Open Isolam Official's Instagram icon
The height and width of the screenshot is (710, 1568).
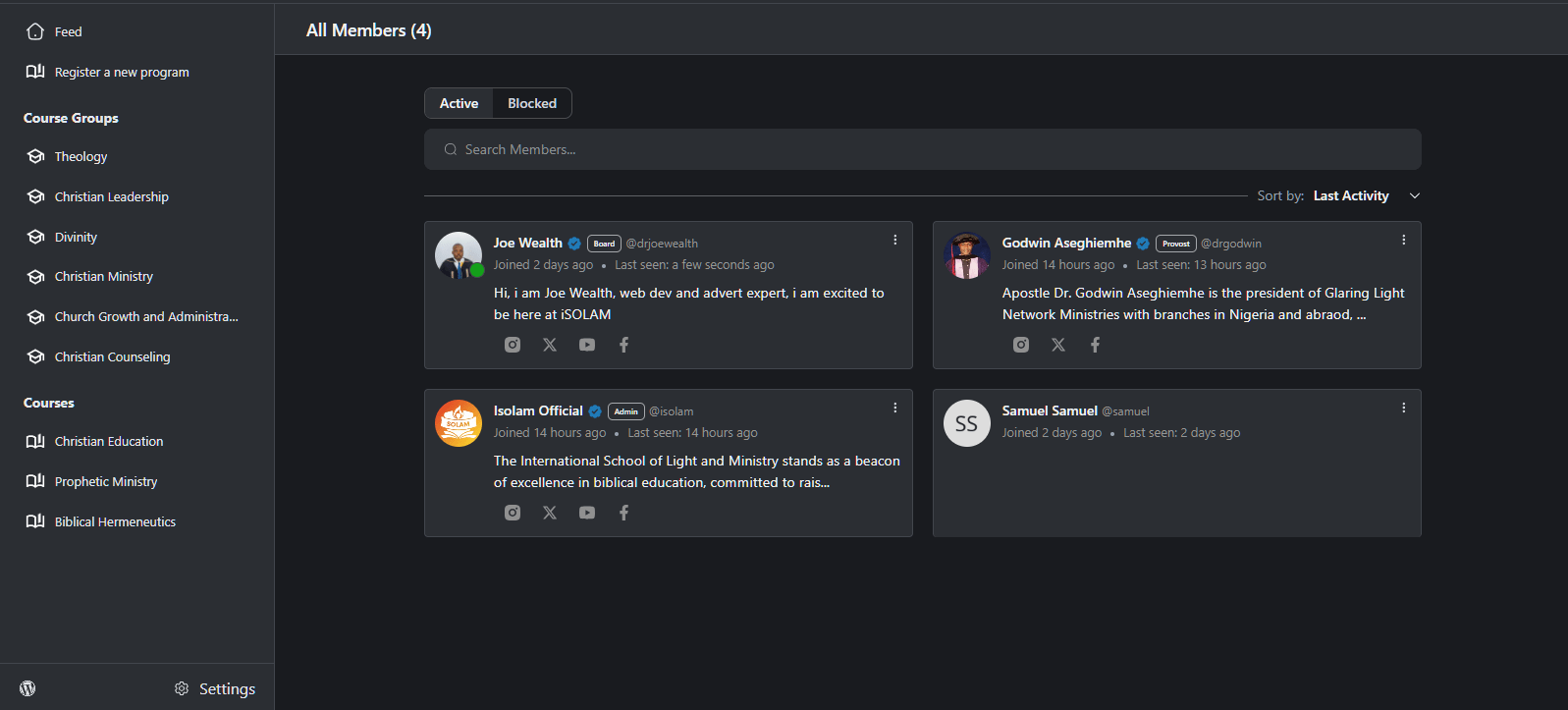click(x=513, y=513)
